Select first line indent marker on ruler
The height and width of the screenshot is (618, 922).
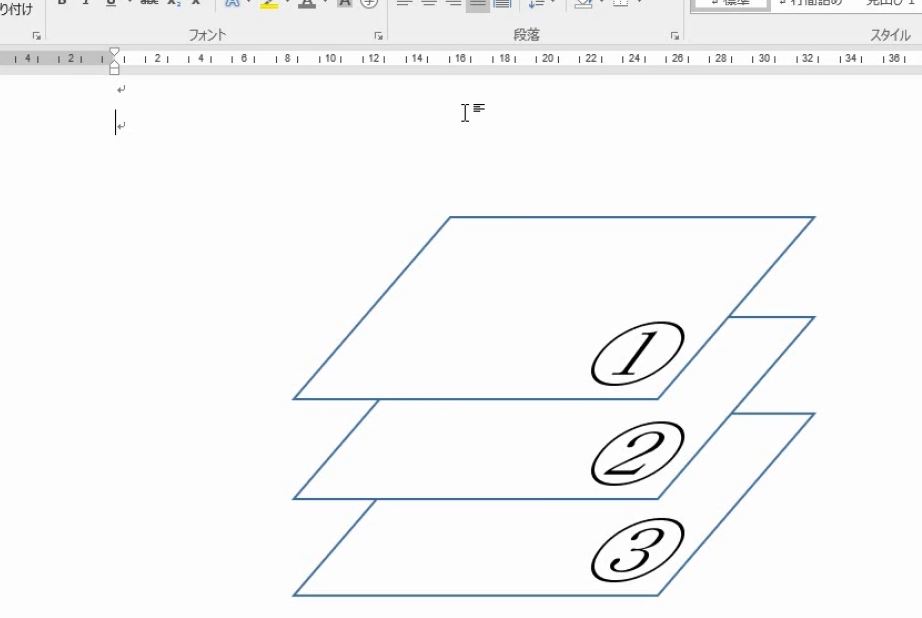114,52
